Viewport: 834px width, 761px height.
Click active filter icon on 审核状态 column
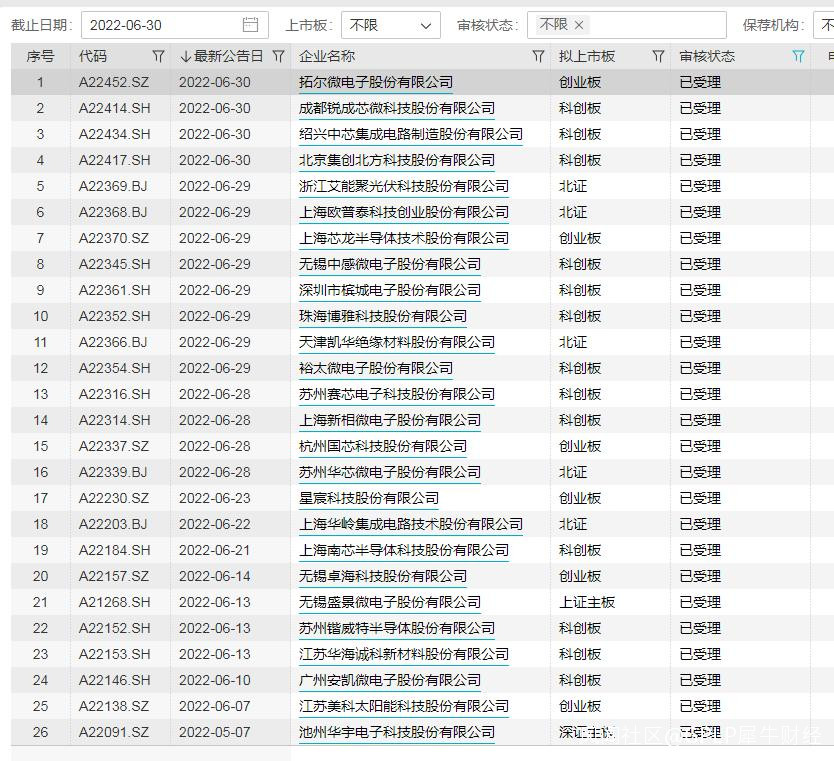click(x=798, y=56)
